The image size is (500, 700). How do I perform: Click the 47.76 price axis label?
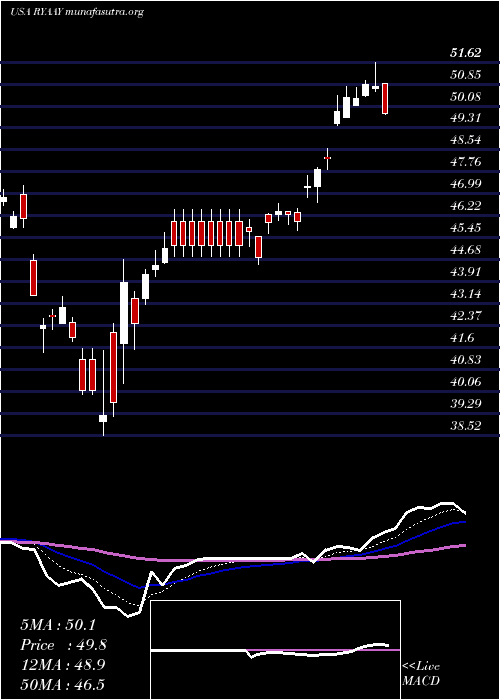[x=466, y=162]
